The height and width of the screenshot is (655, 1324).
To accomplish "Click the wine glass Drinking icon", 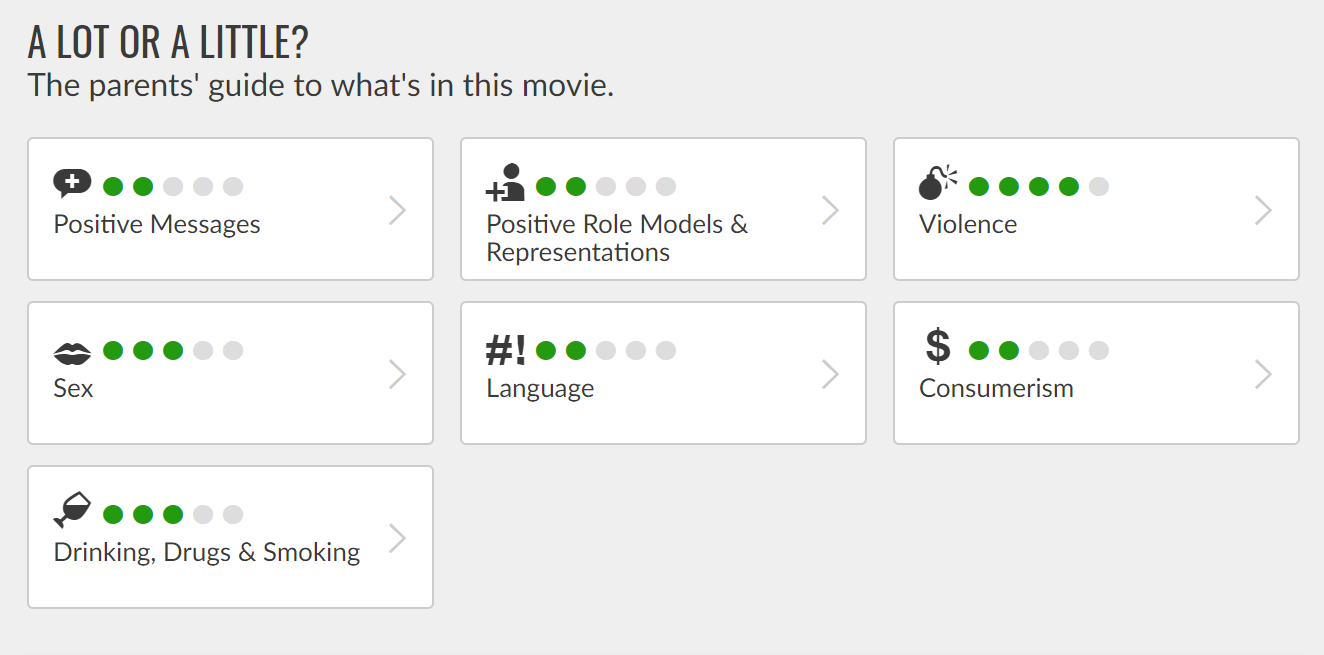I will [72, 510].
